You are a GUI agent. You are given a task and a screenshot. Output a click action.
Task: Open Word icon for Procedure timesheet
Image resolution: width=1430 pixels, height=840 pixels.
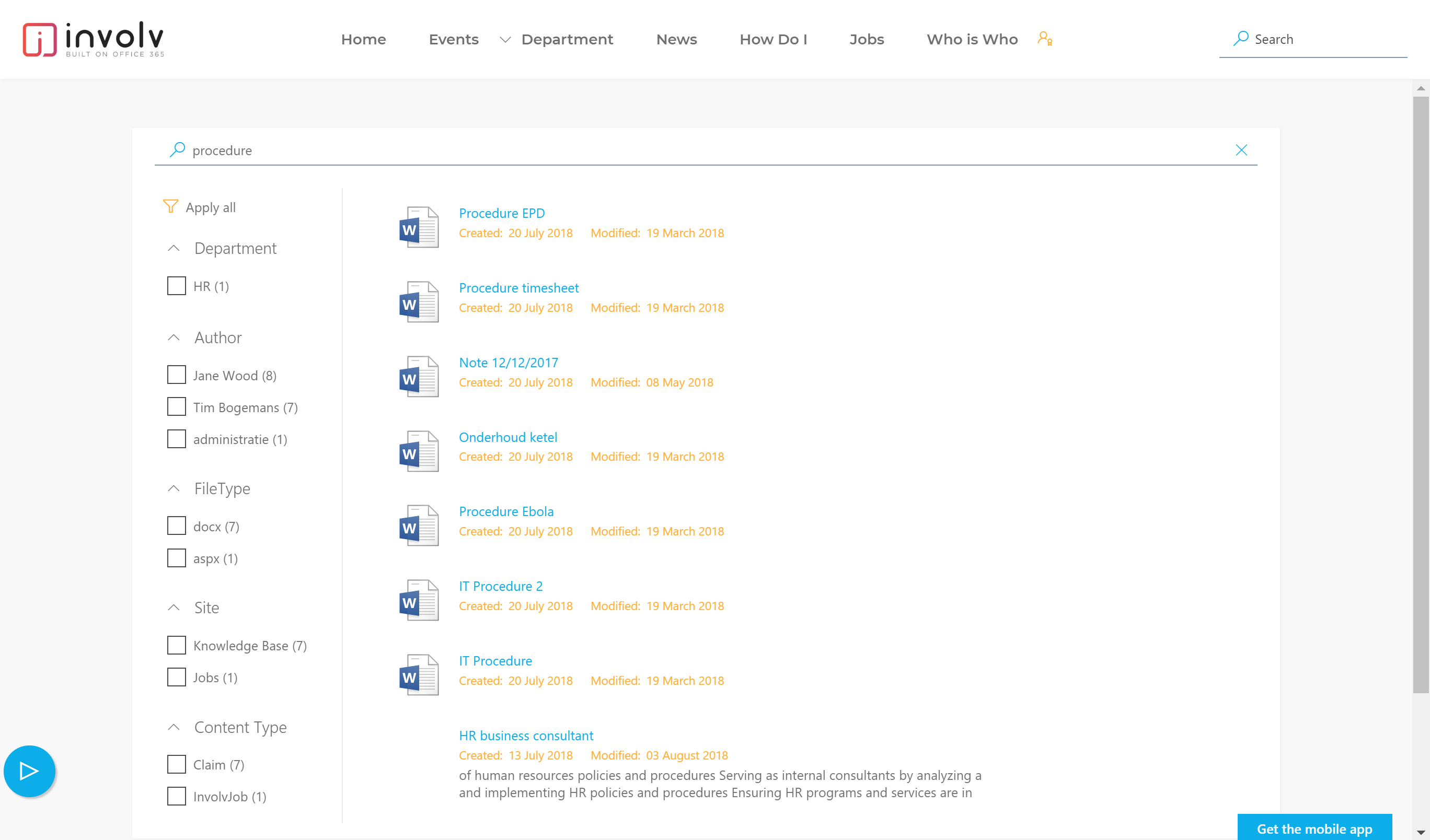419,302
